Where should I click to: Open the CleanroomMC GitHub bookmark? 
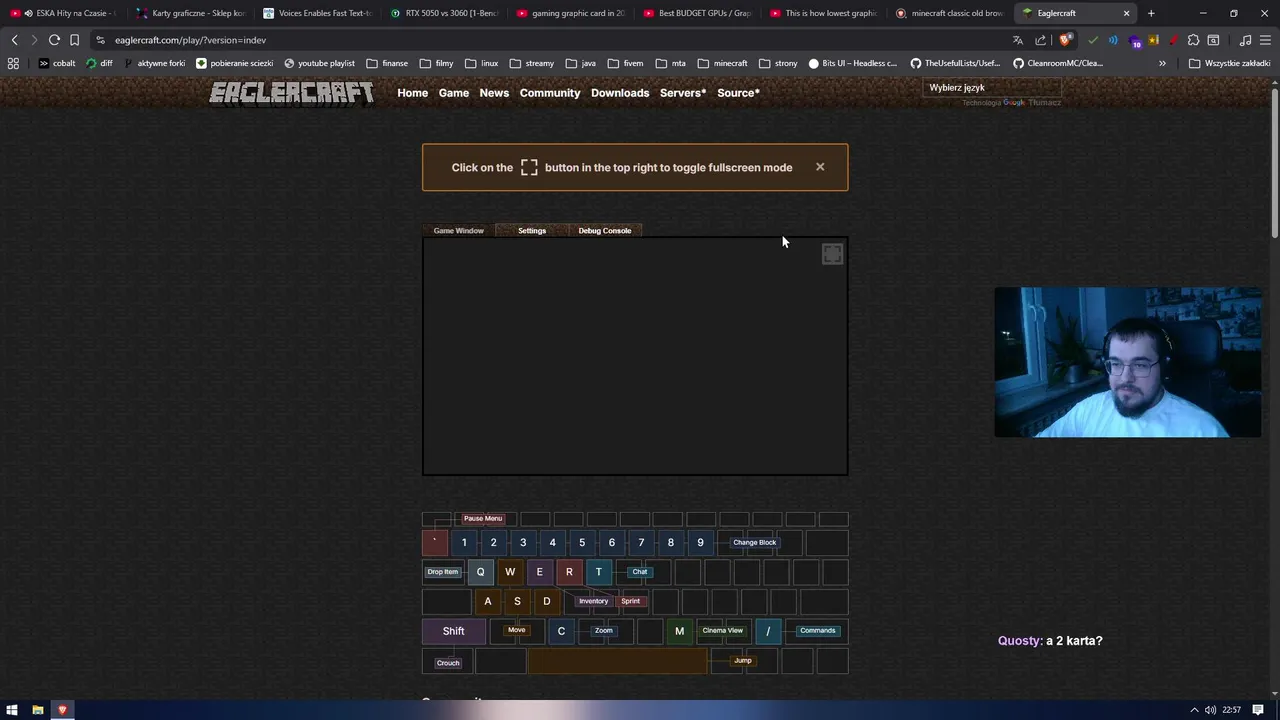(x=1058, y=63)
